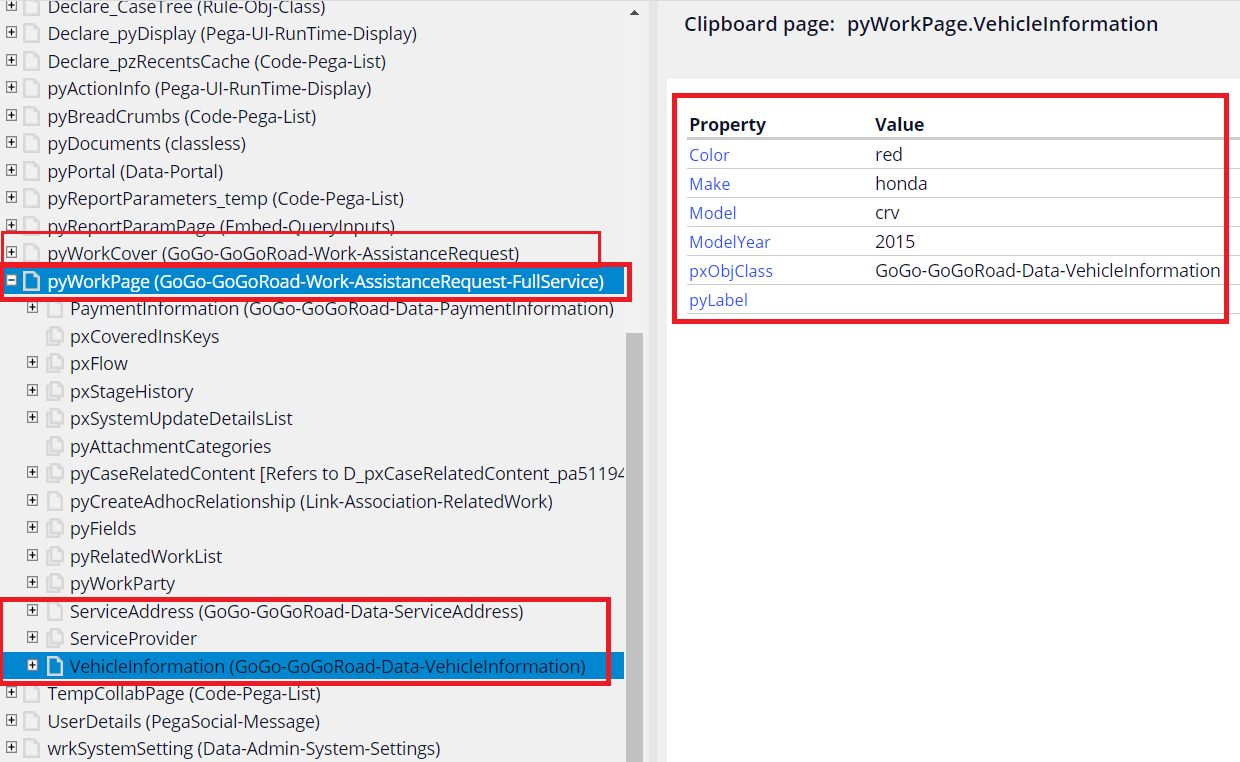Expand the pxStageHistory node

coord(32,390)
